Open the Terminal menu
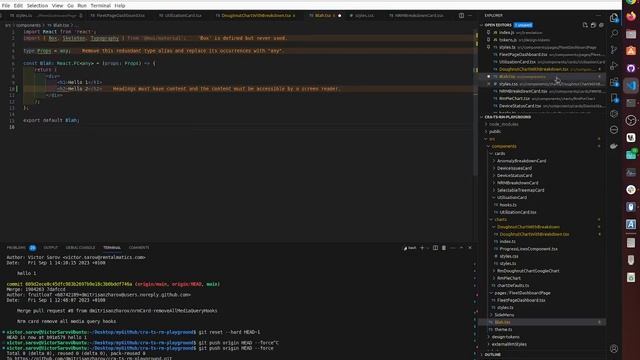The width and height of the screenshot is (640, 360). click(x=100, y=6)
